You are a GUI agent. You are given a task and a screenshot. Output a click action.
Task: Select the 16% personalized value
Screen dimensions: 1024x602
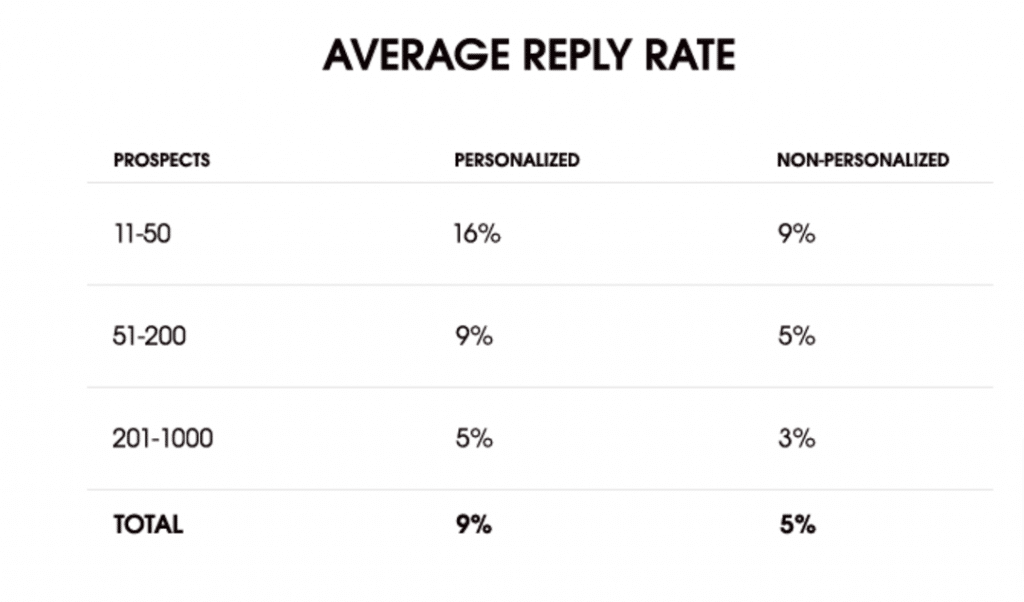coord(477,234)
